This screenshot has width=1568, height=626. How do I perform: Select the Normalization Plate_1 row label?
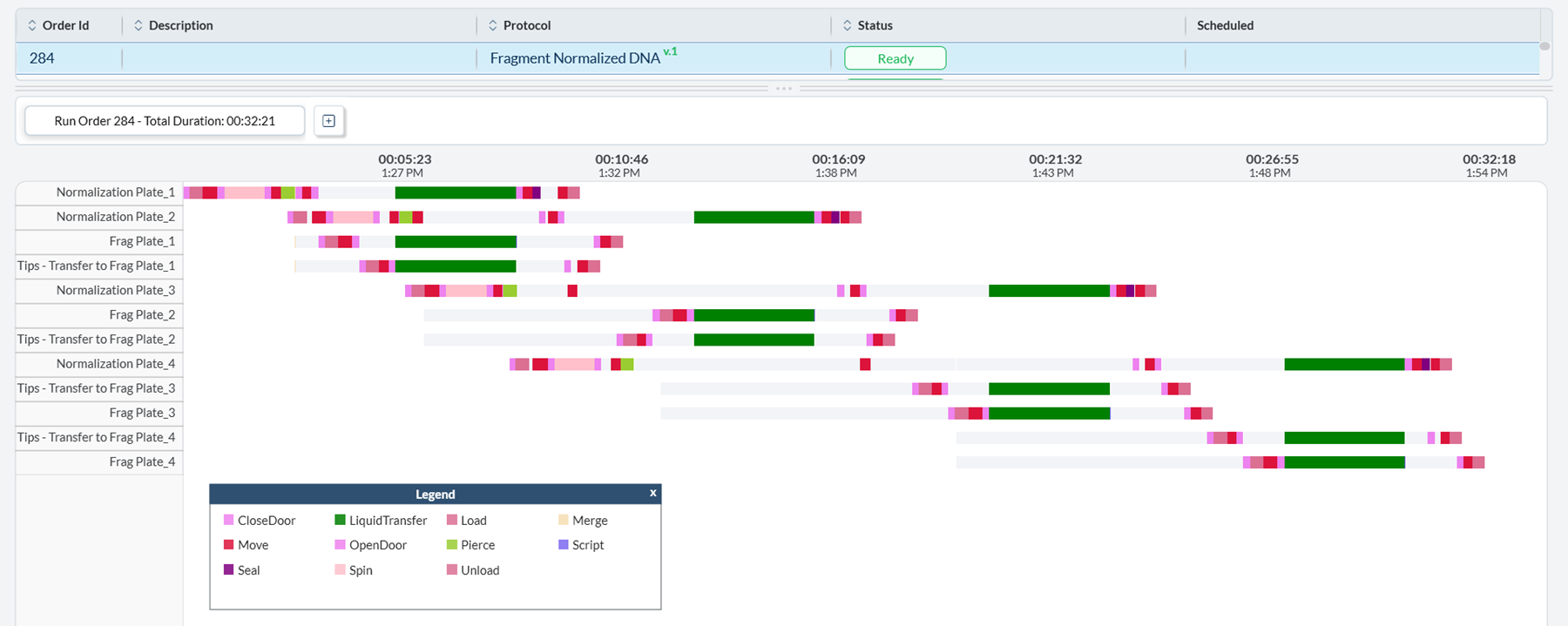click(x=115, y=192)
